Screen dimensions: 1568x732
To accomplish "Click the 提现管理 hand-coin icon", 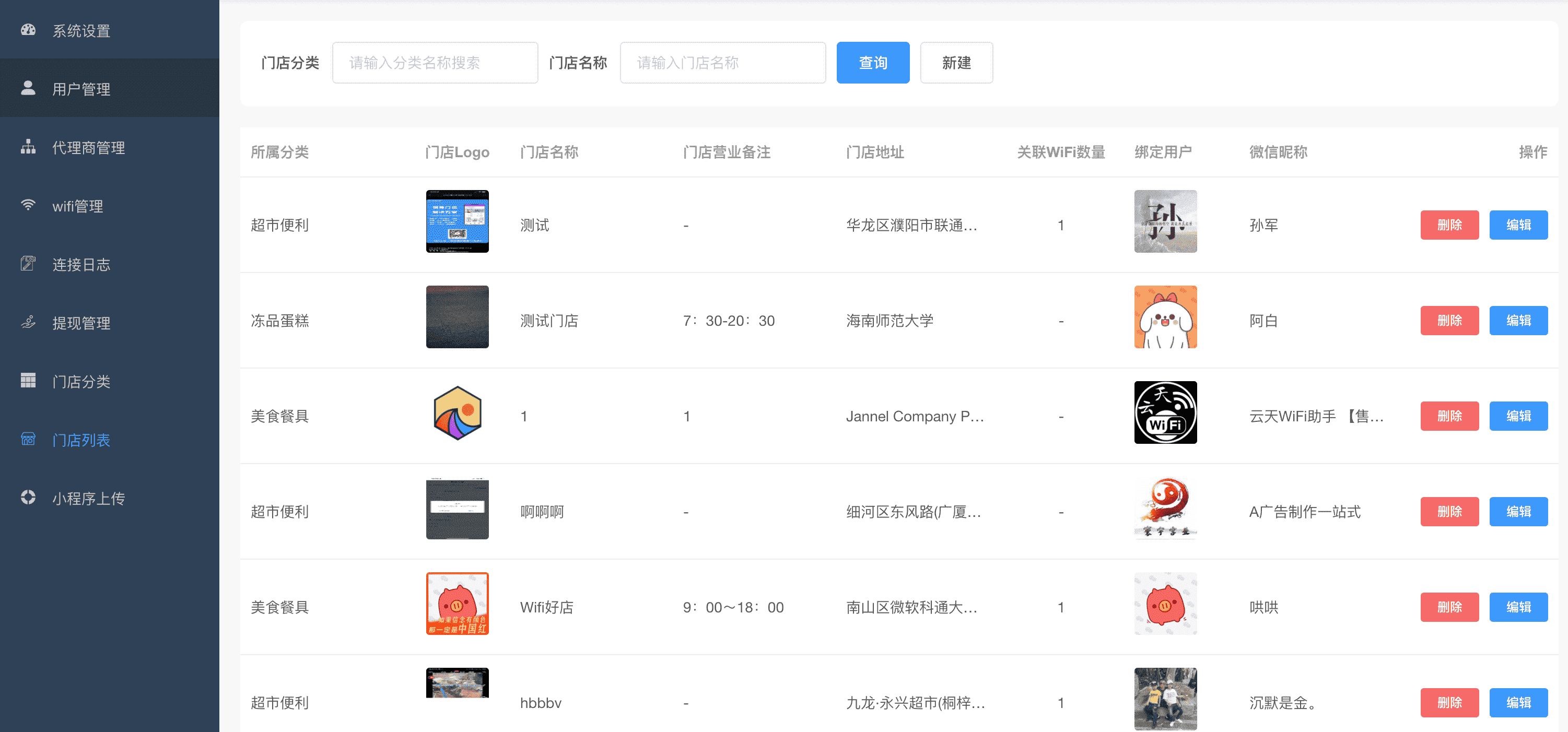I will coord(28,322).
